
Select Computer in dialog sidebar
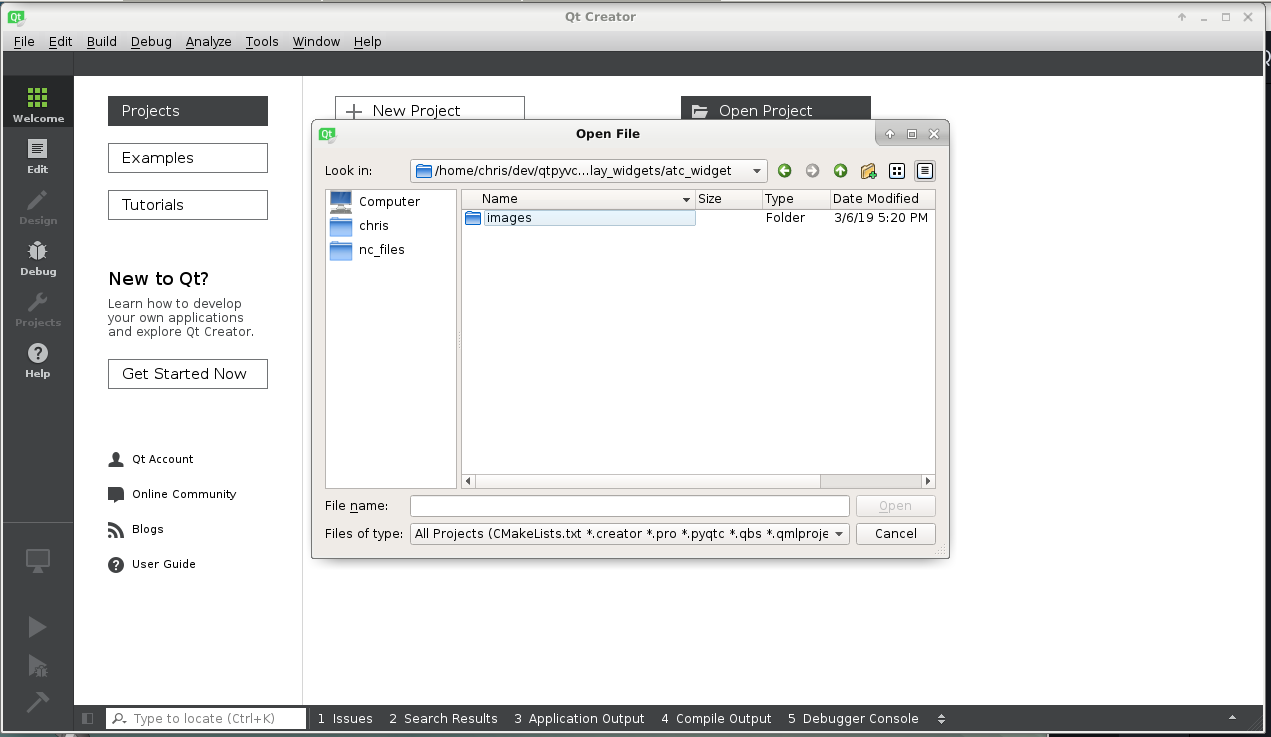pos(390,201)
